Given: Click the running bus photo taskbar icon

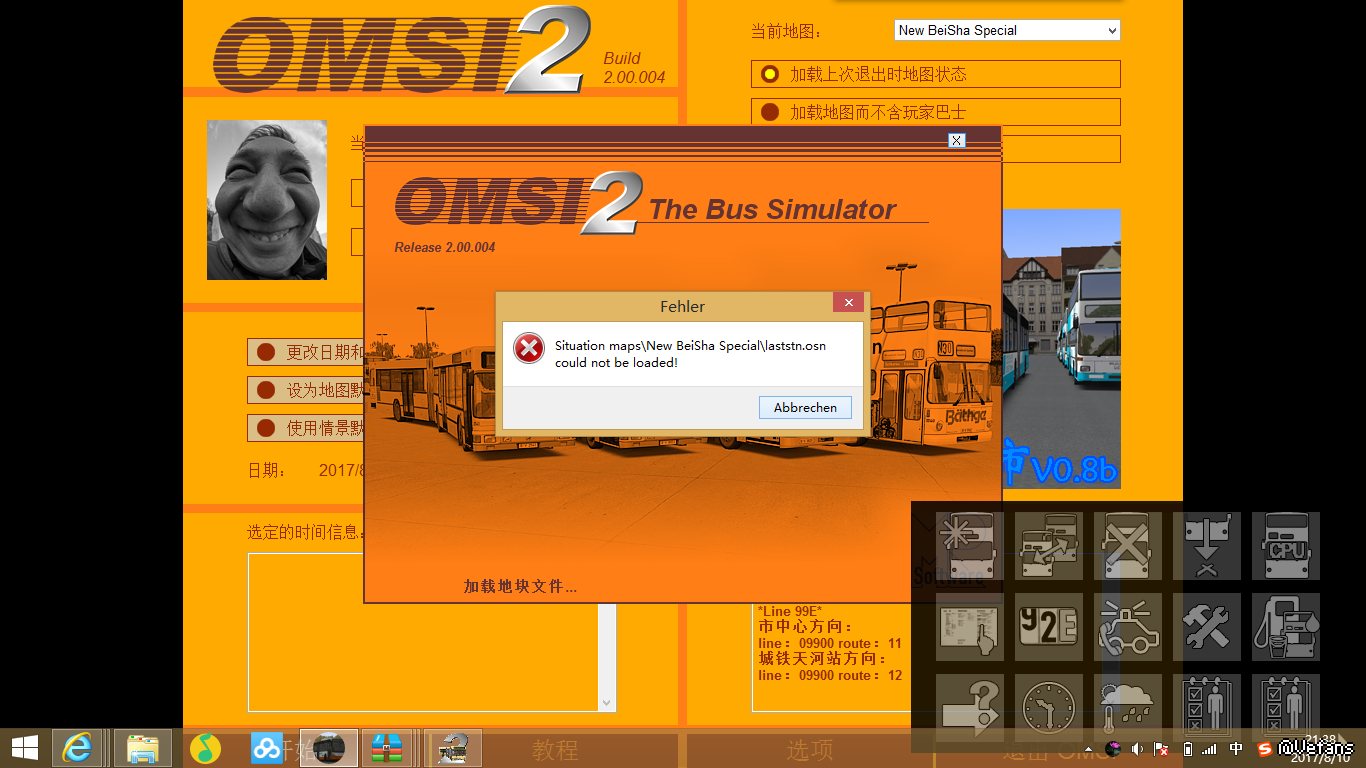Looking at the screenshot, I should point(329,748).
